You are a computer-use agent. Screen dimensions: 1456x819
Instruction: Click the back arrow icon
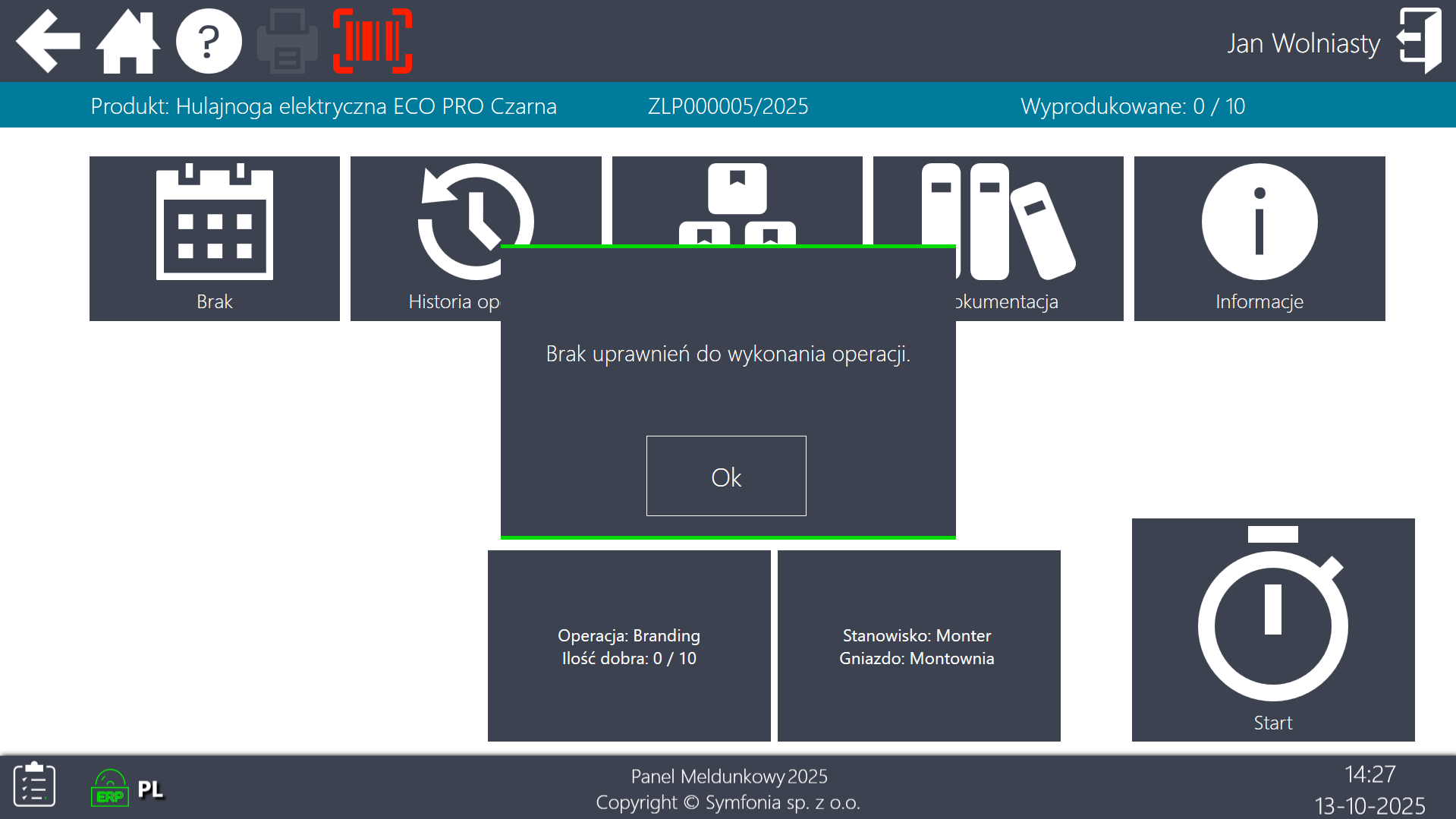coord(49,41)
